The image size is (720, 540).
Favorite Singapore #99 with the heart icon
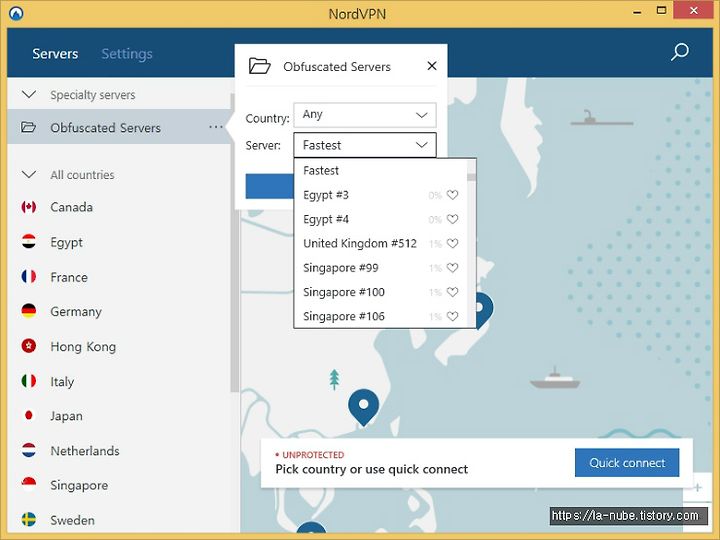[452, 268]
